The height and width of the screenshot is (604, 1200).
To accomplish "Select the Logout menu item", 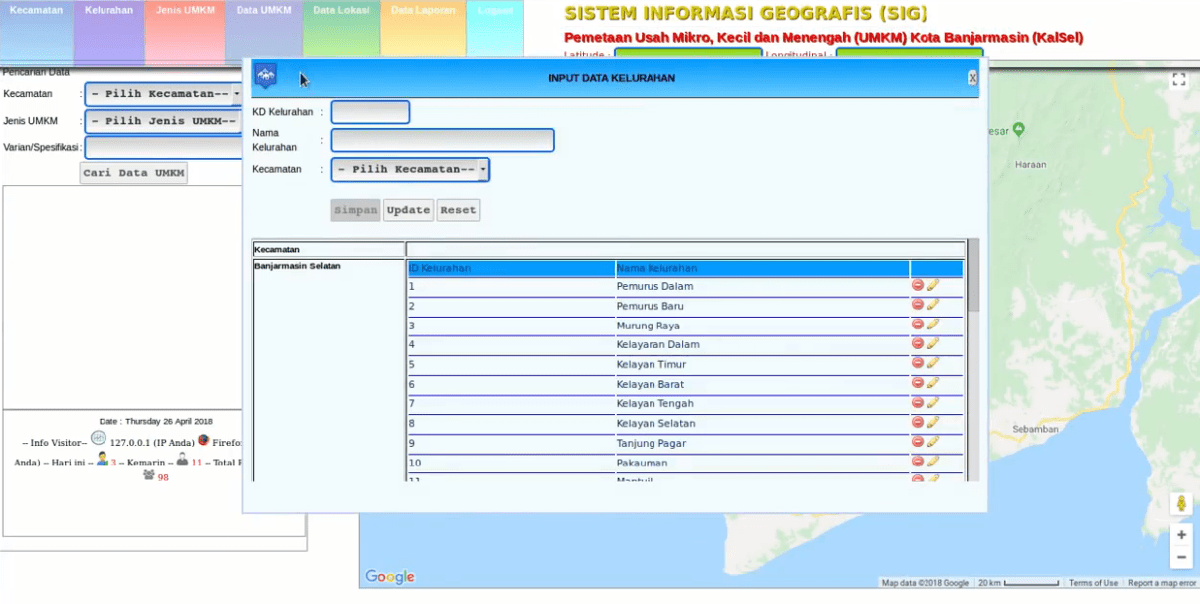I will pos(496,10).
